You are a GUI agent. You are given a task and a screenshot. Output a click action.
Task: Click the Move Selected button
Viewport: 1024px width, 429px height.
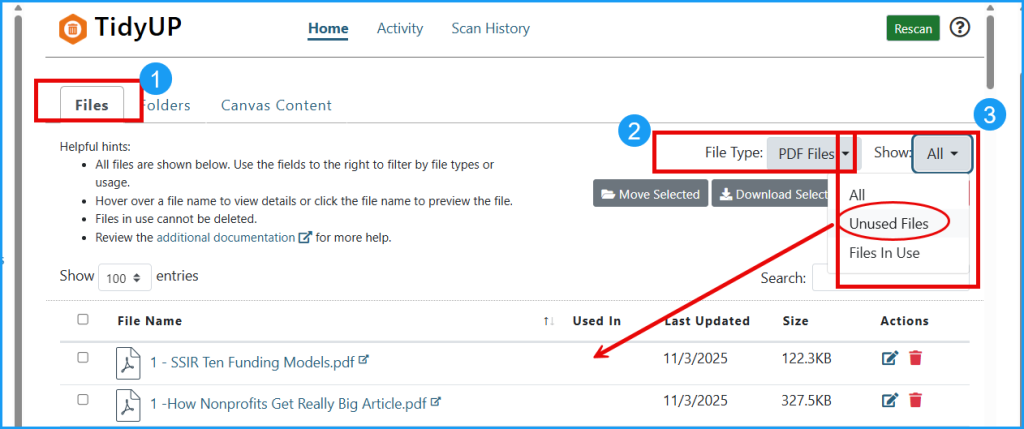tap(651, 194)
